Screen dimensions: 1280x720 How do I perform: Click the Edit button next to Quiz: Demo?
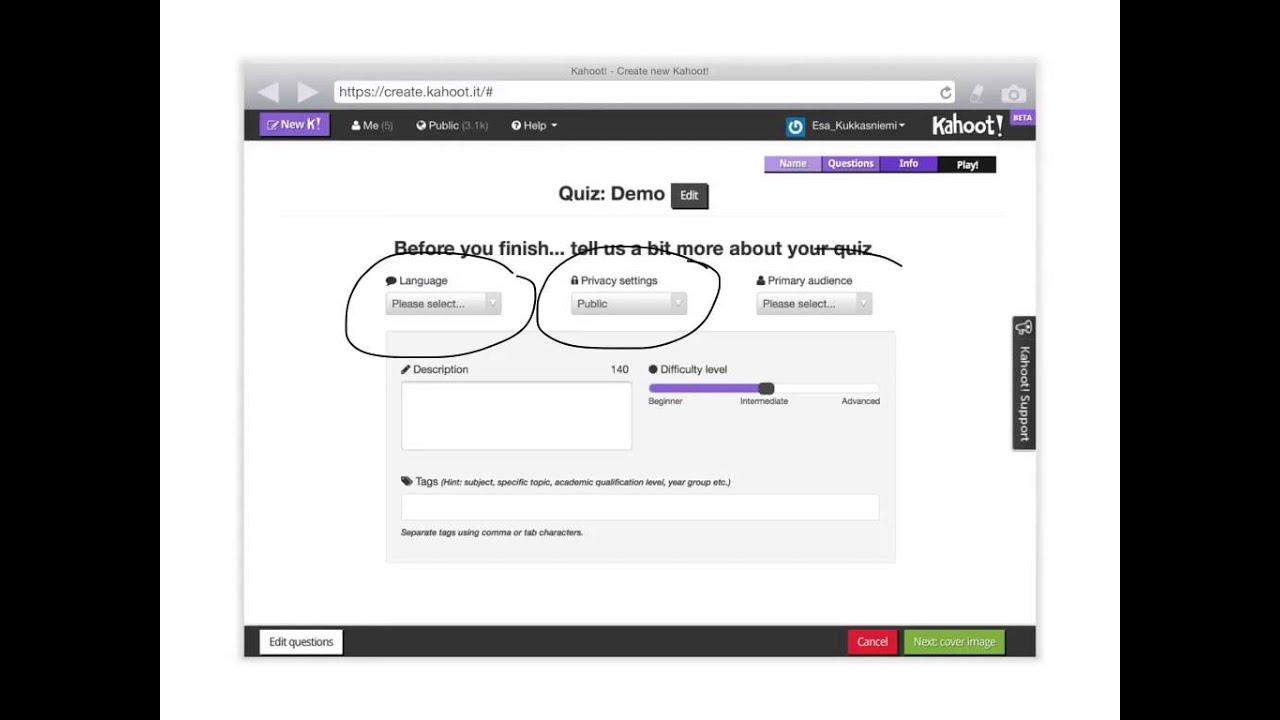(689, 196)
